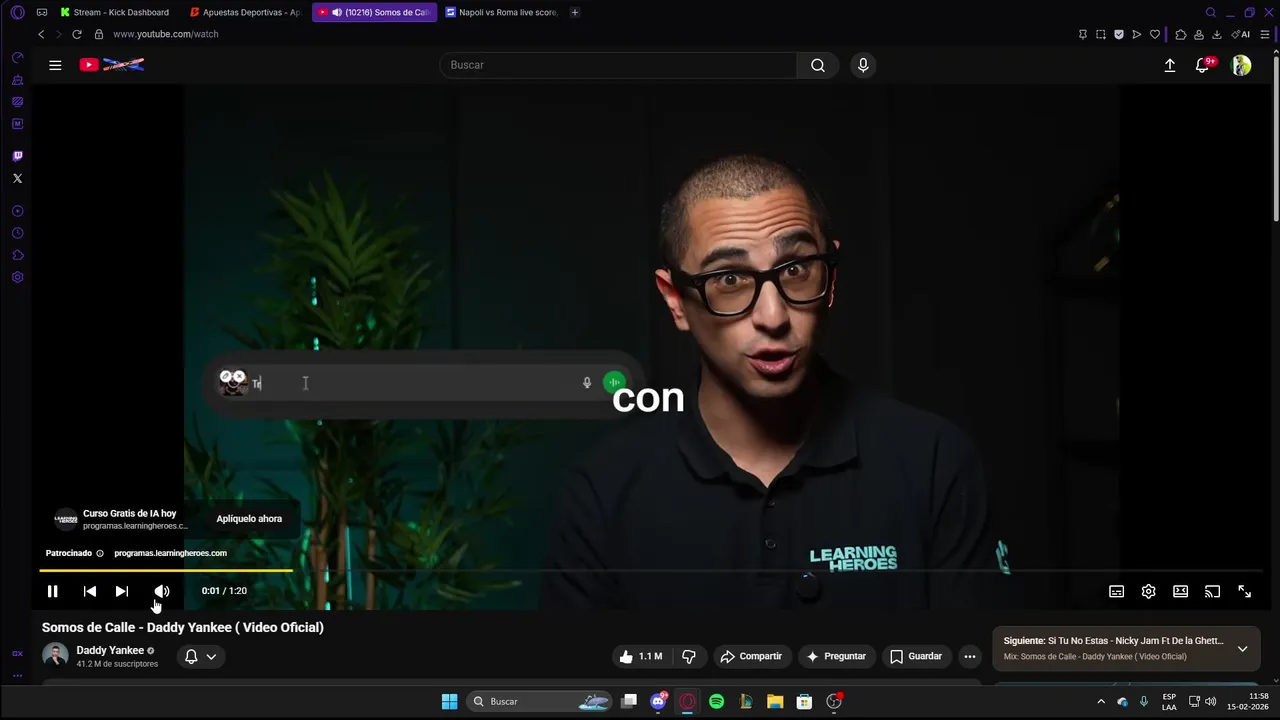Focus the YouTube Buscar search field
The height and width of the screenshot is (720, 1280).
[x=618, y=65]
